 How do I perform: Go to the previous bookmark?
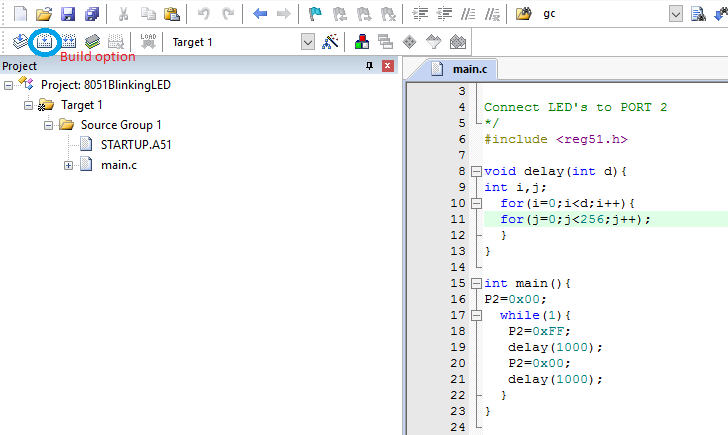(x=339, y=14)
